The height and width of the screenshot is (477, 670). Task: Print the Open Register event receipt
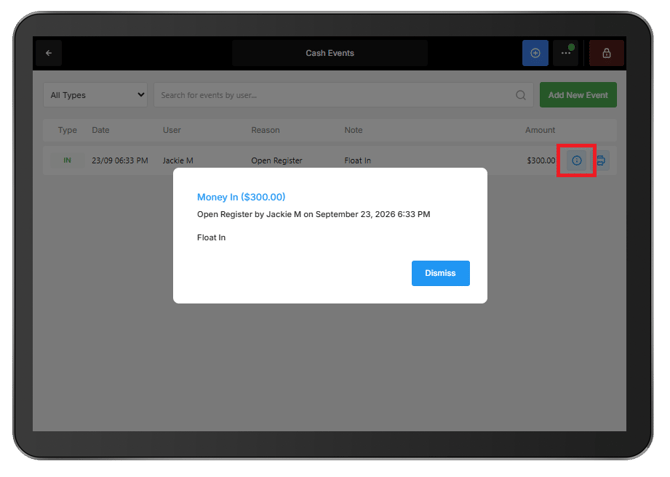(601, 161)
